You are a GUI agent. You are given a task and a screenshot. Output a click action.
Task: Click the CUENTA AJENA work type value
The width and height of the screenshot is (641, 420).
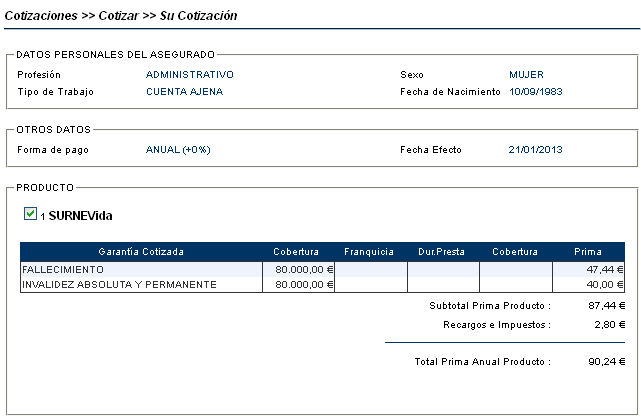tap(185, 92)
